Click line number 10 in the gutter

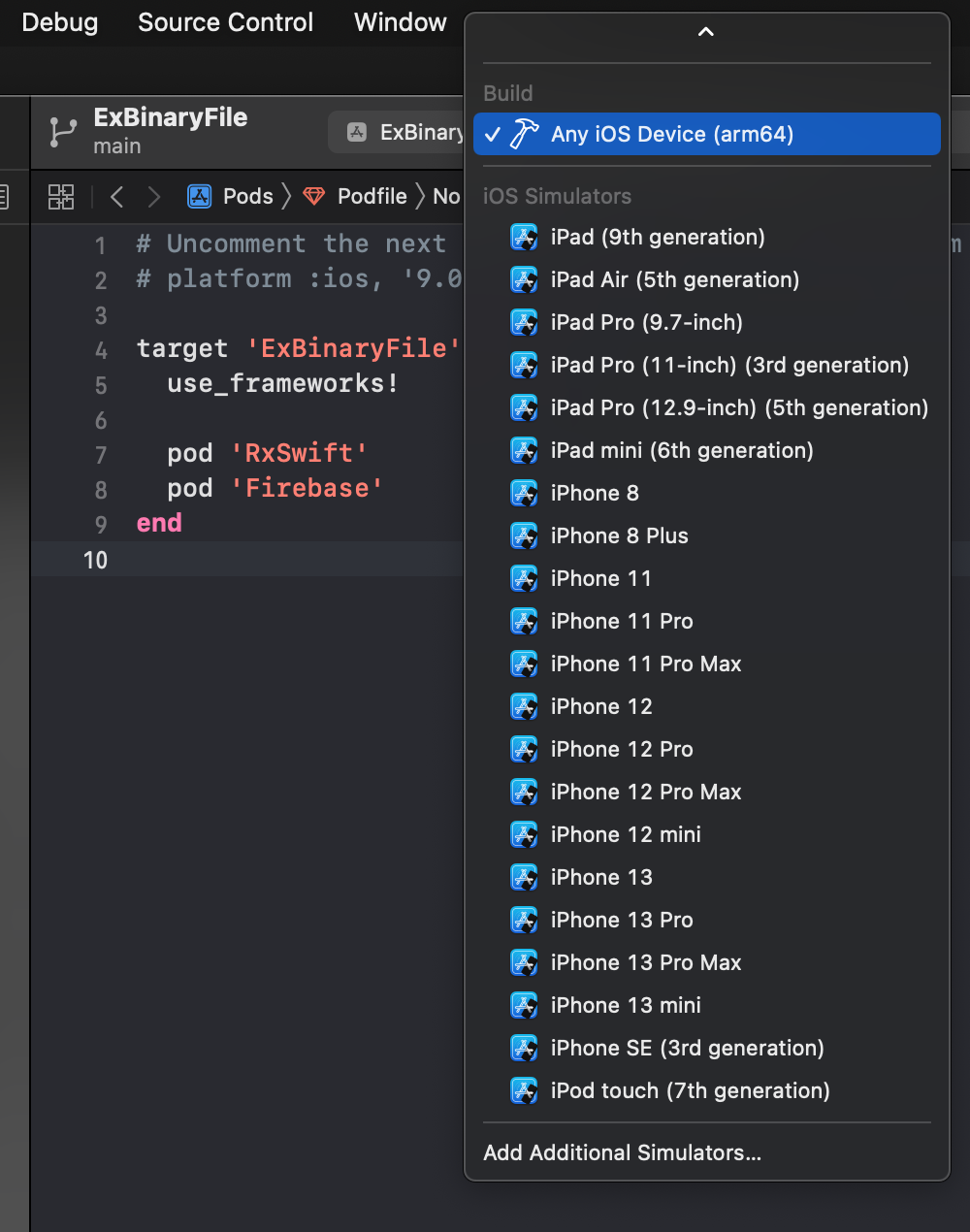(x=95, y=560)
